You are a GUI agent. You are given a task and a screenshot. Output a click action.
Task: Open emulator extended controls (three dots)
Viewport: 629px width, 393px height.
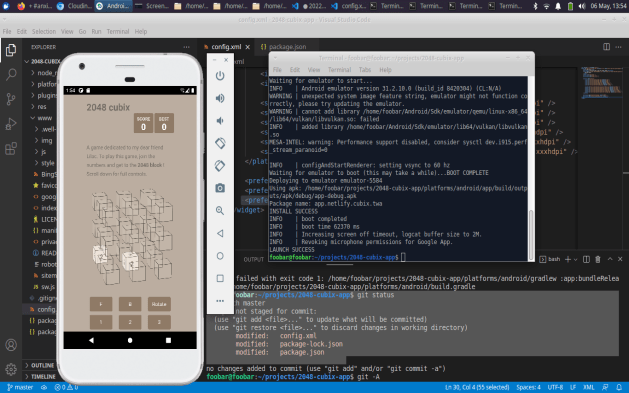220,300
